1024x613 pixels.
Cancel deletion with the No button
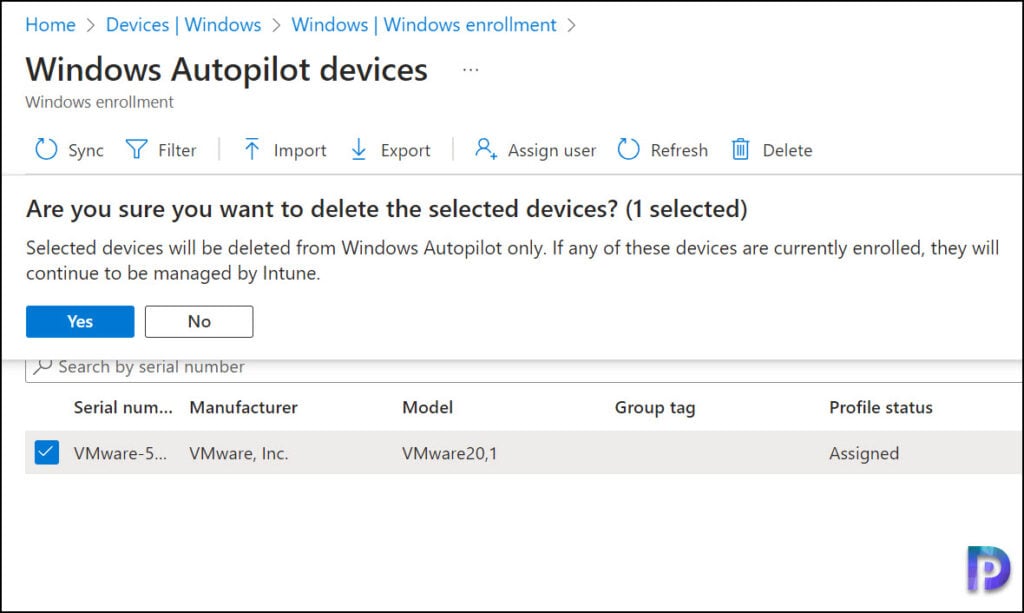pos(199,321)
